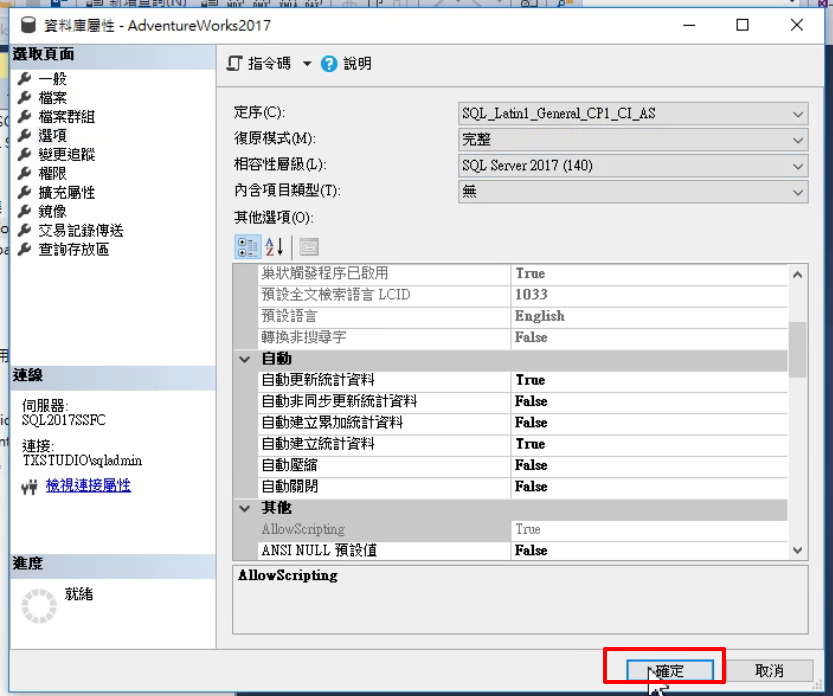Click the False value of 自動關閉
Viewport: 833px width, 696px height.
tap(531, 486)
